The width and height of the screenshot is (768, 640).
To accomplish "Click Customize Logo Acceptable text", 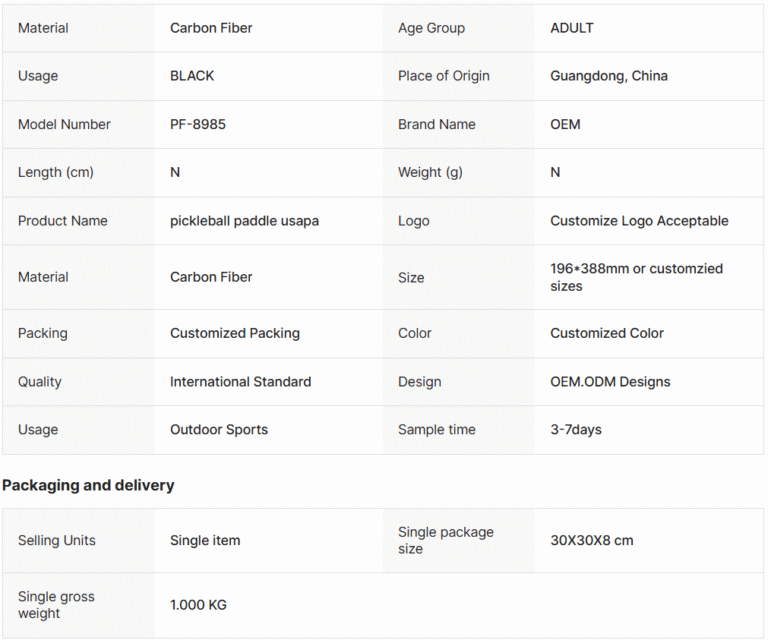I will 639,221.
